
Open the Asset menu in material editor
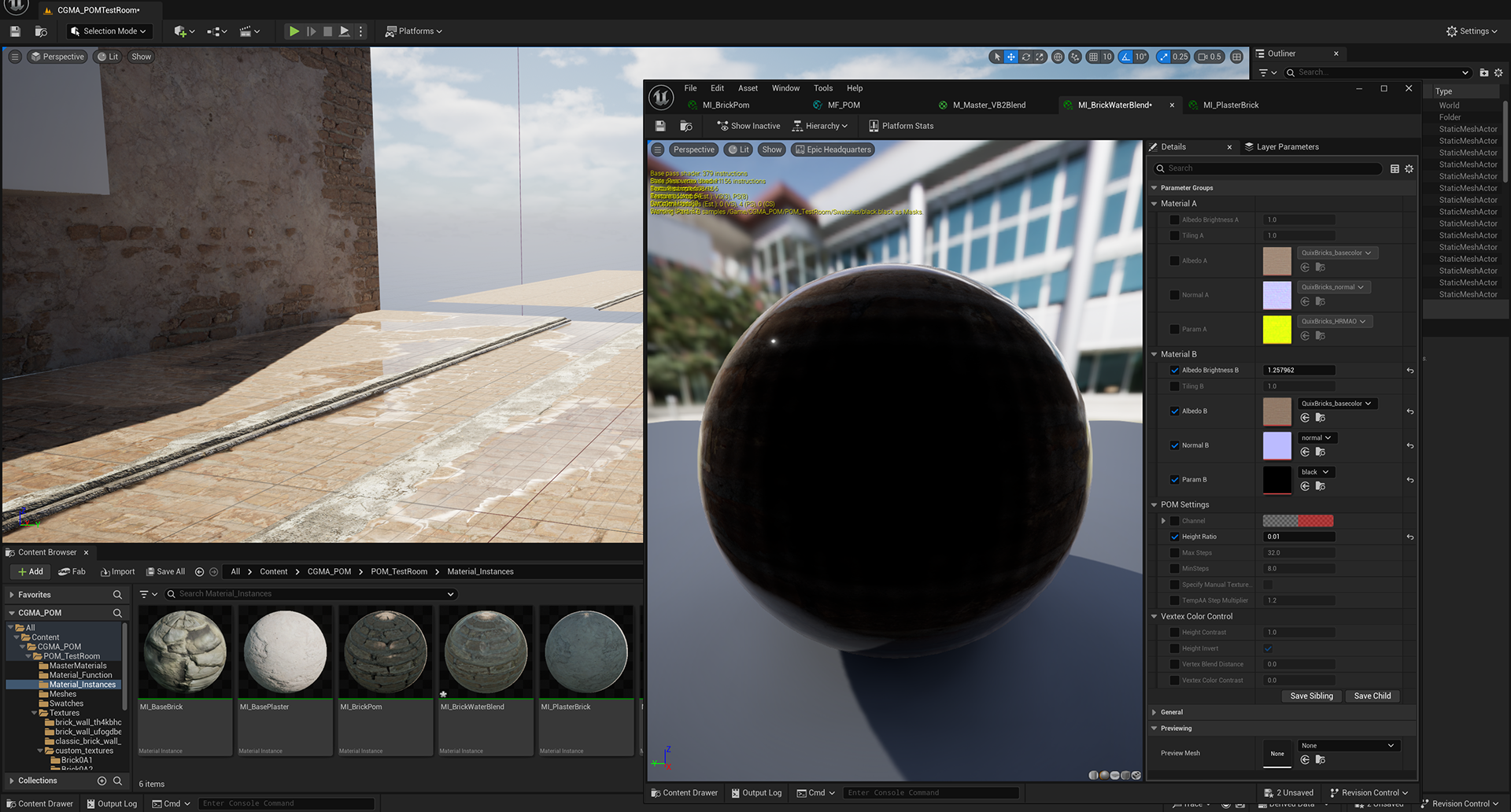point(748,88)
